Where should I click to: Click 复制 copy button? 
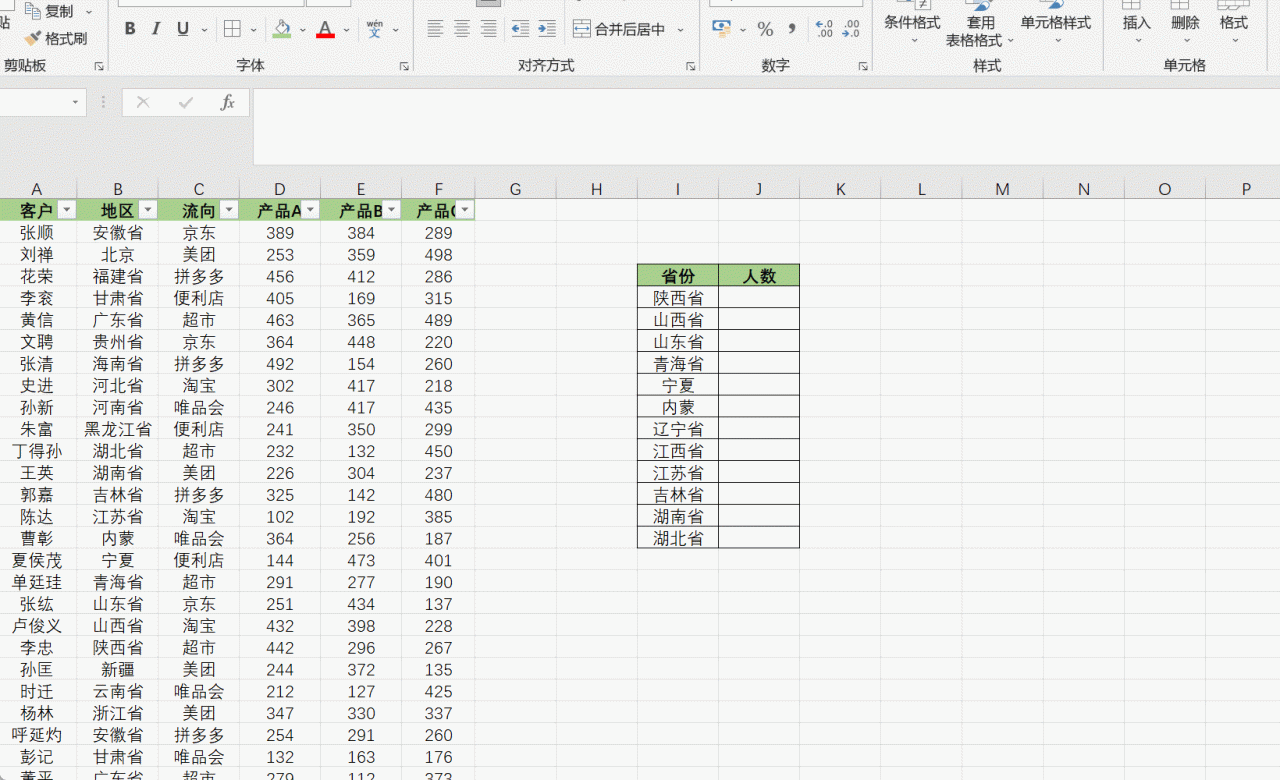coord(49,11)
